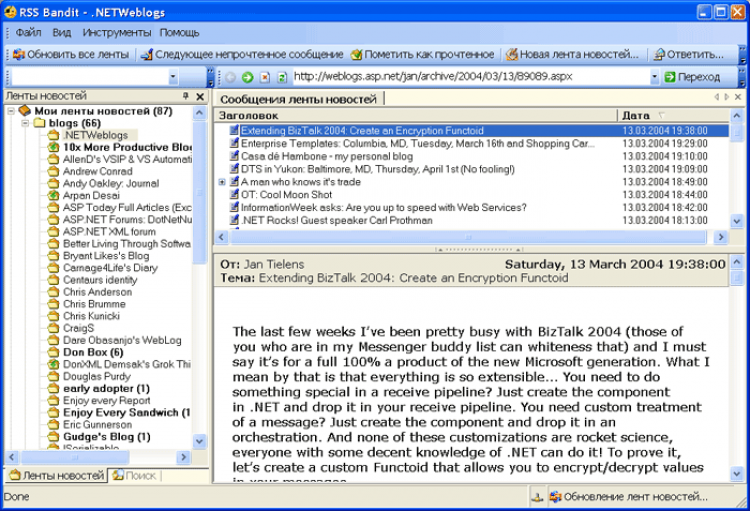
Task: Click OT: Cool Moon Shot message icon
Action: (x=234, y=194)
